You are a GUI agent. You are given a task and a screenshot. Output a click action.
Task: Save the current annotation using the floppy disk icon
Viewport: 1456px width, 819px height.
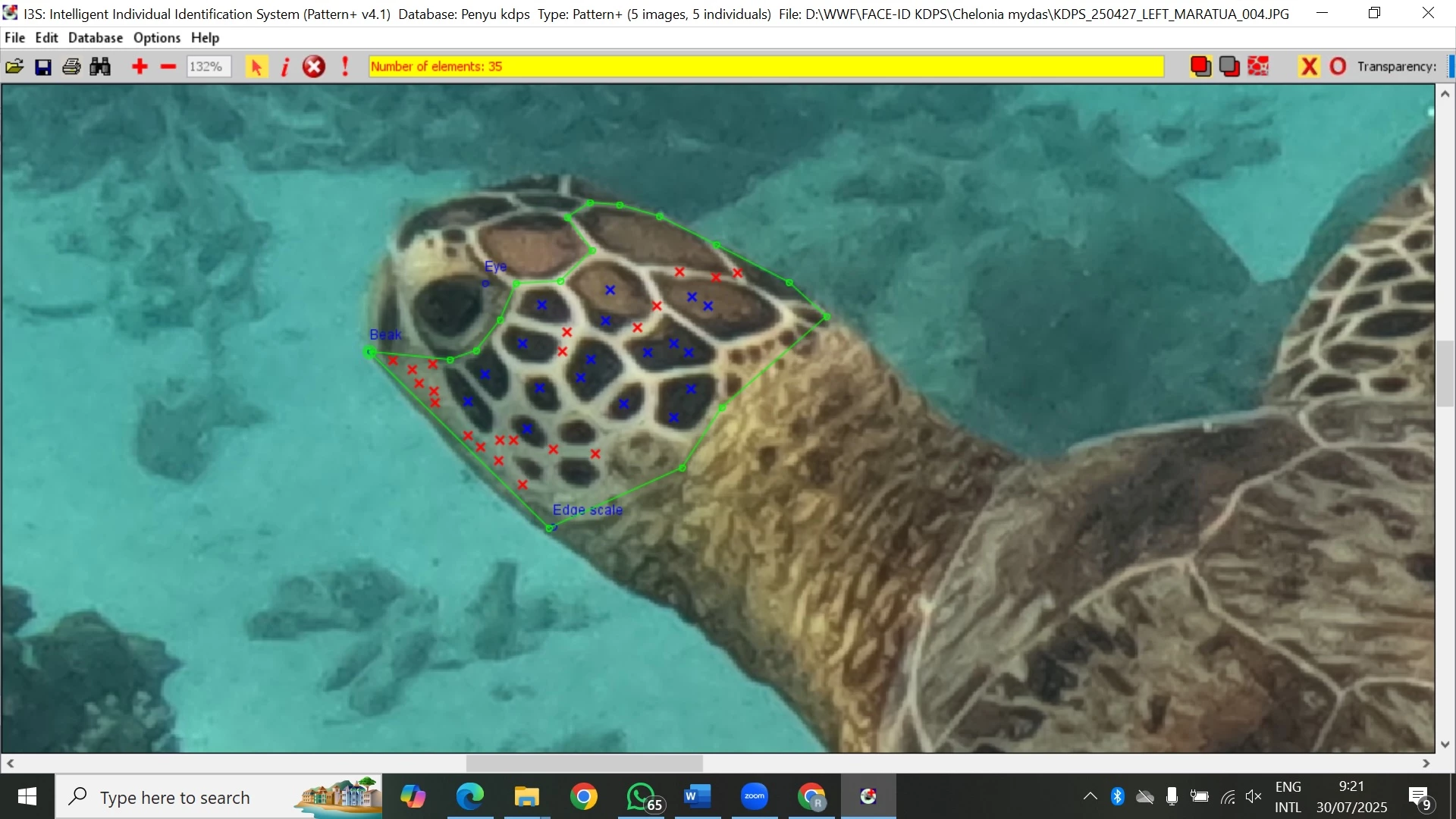[x=43, y=66]
